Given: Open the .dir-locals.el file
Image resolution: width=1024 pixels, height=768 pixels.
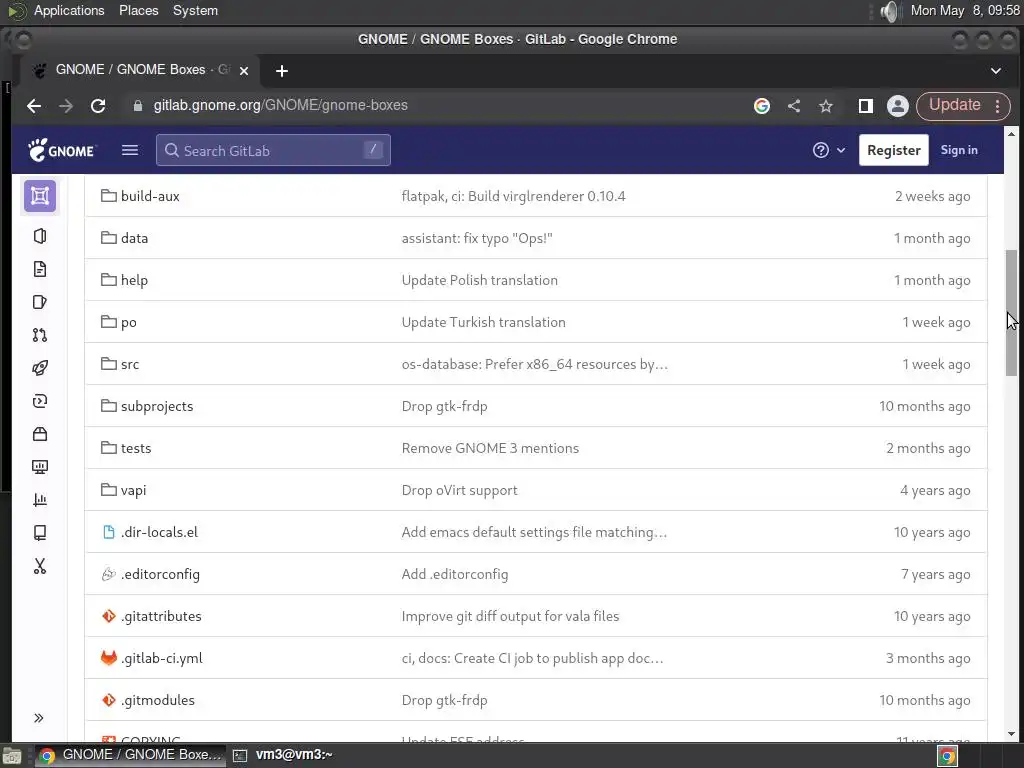Looking at the screenshot, I should pyautogui.click(x=159, y=532).
